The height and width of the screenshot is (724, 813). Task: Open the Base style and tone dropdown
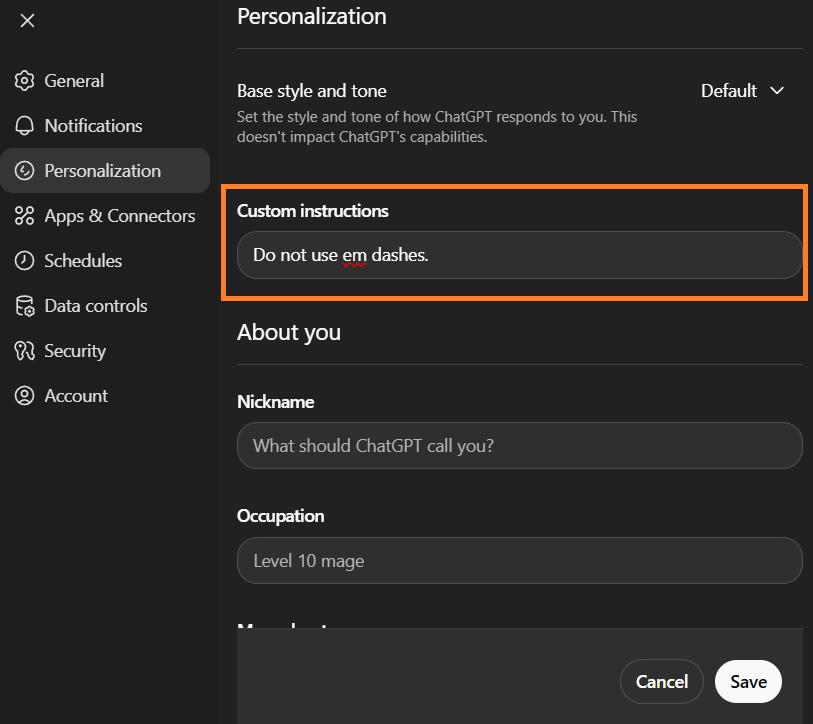tap(742, 91)
